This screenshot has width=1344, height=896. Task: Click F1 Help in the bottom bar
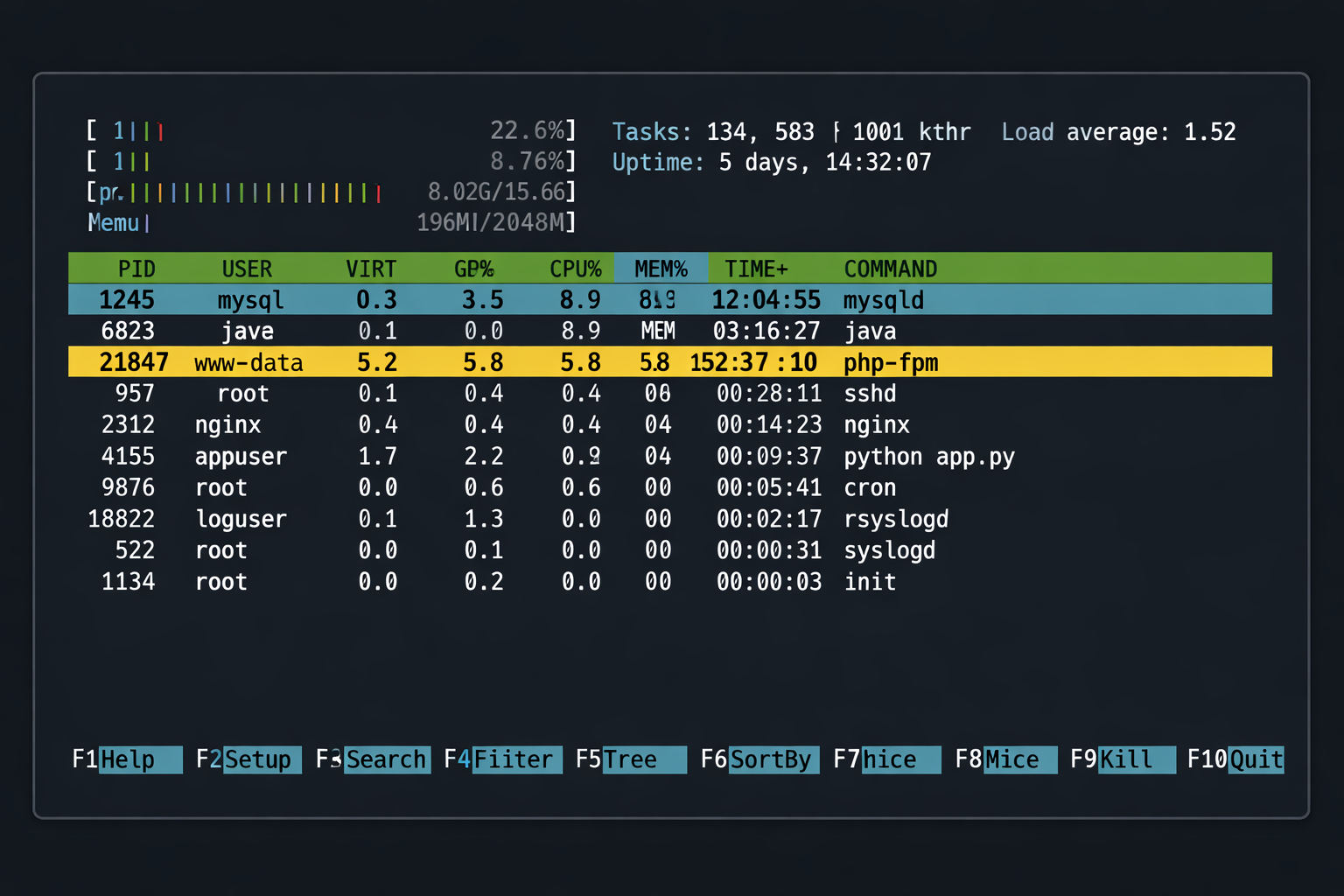(x=127, y=759)
